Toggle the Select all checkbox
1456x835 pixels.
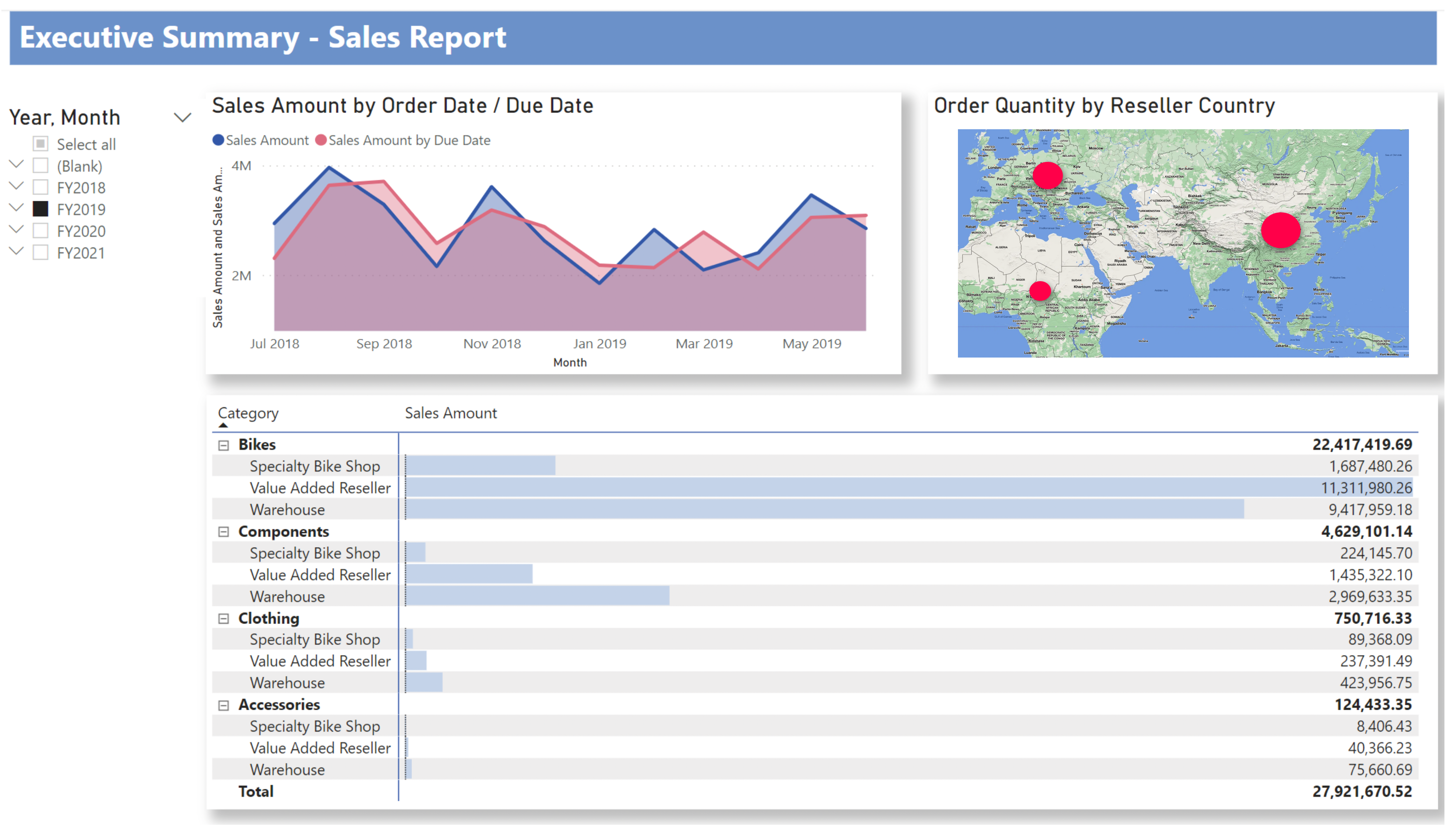41,144
